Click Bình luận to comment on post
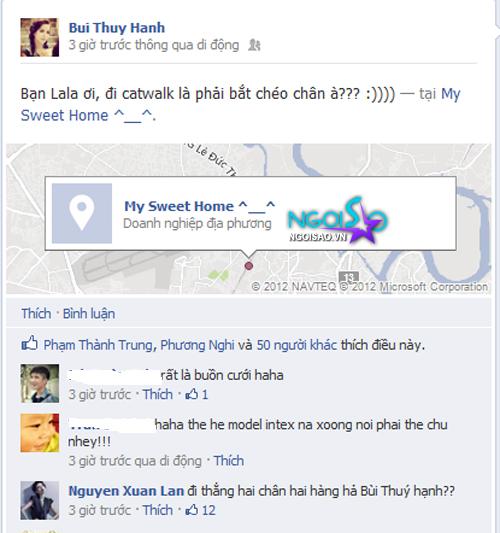Screen dimensions: 500x533 pyautogui.click(x=89, y=313)
